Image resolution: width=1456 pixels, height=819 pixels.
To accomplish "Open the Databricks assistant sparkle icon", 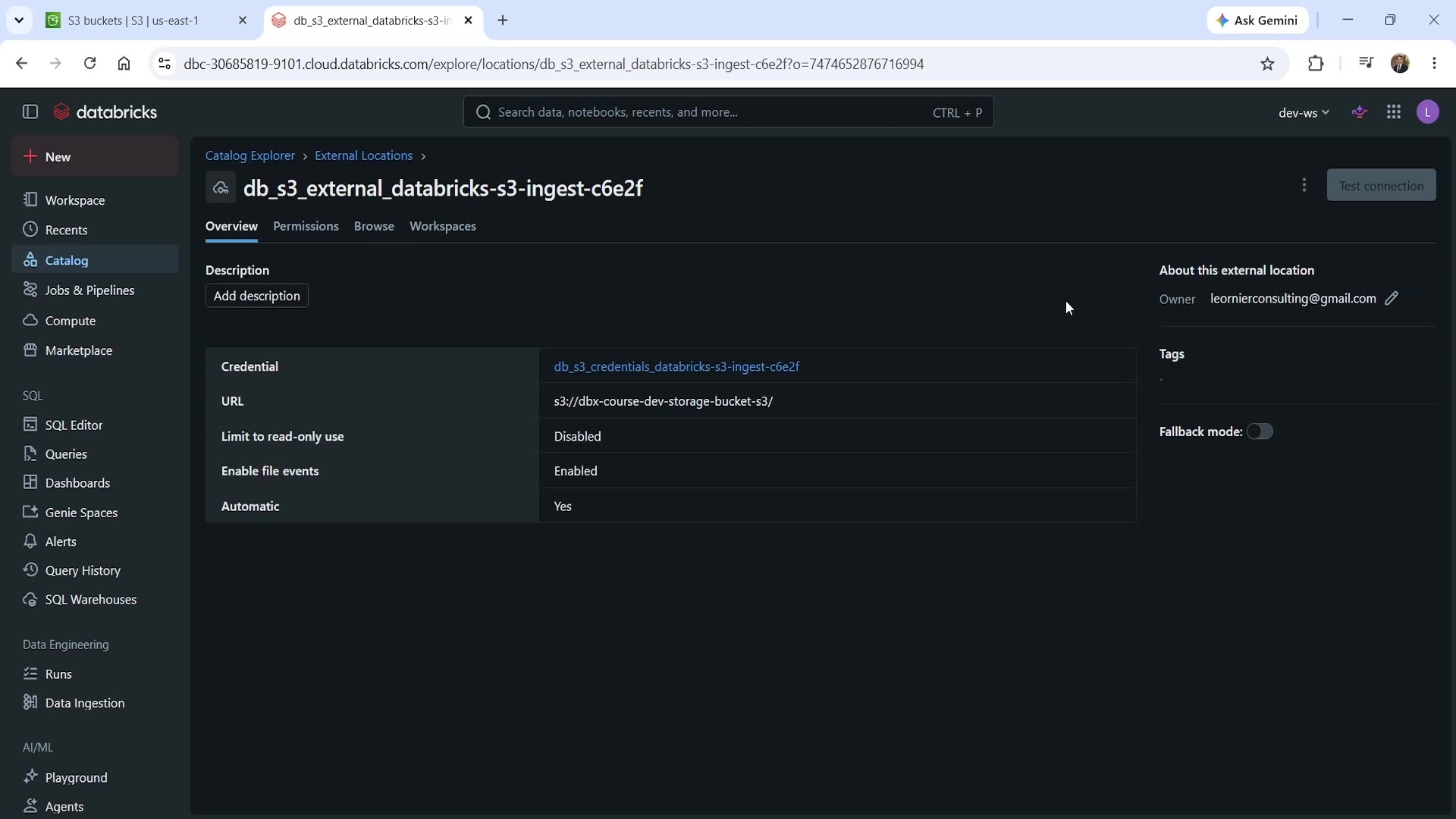I will [x=1360, y=112].
